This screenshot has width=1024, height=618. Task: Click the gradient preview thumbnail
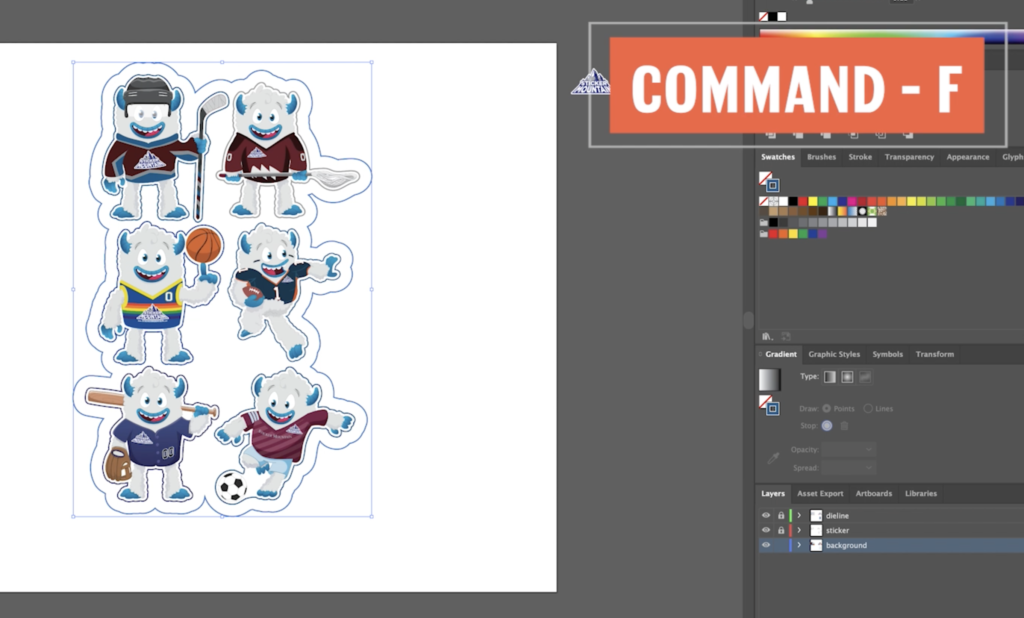pos(769,380)
